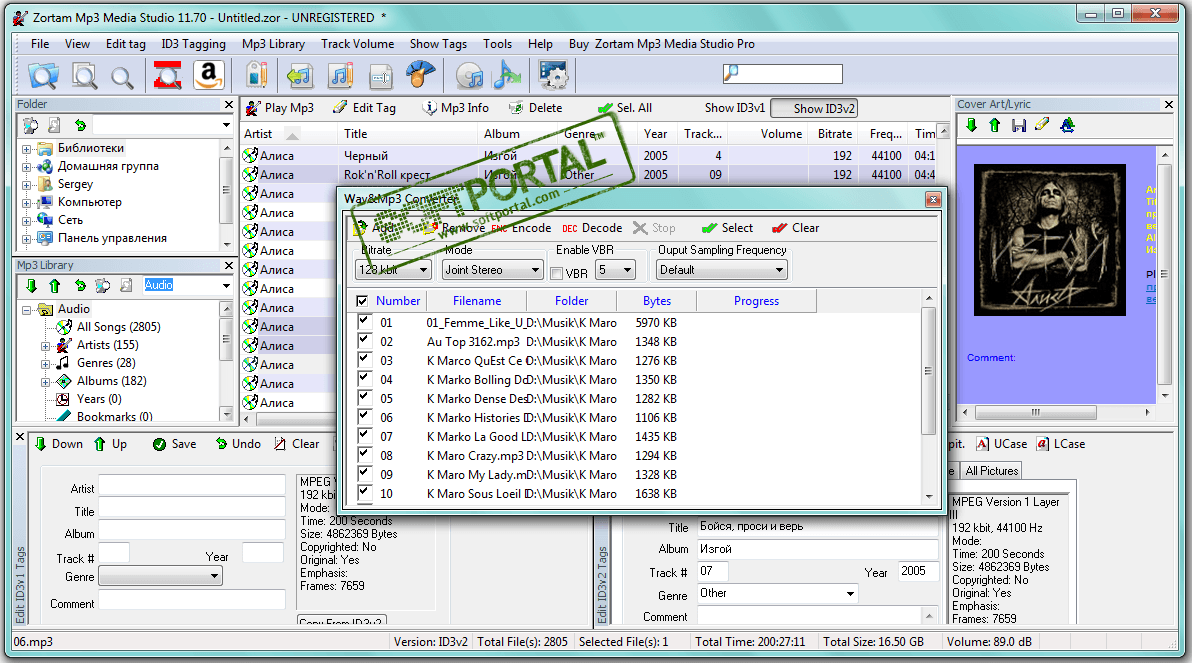This screenshot has height=663, width=1192.
Task: Open the Edit tag menu
Action: click(125, 44)
